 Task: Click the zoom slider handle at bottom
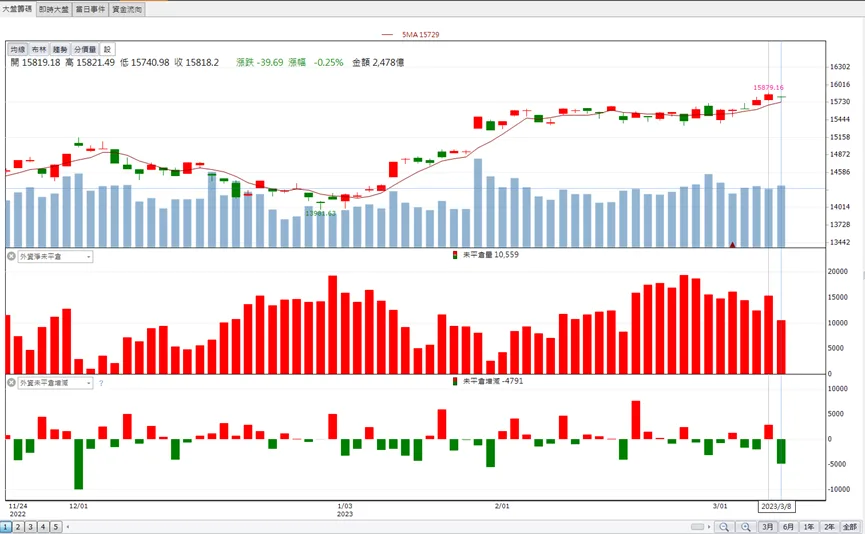pos(697,527)
